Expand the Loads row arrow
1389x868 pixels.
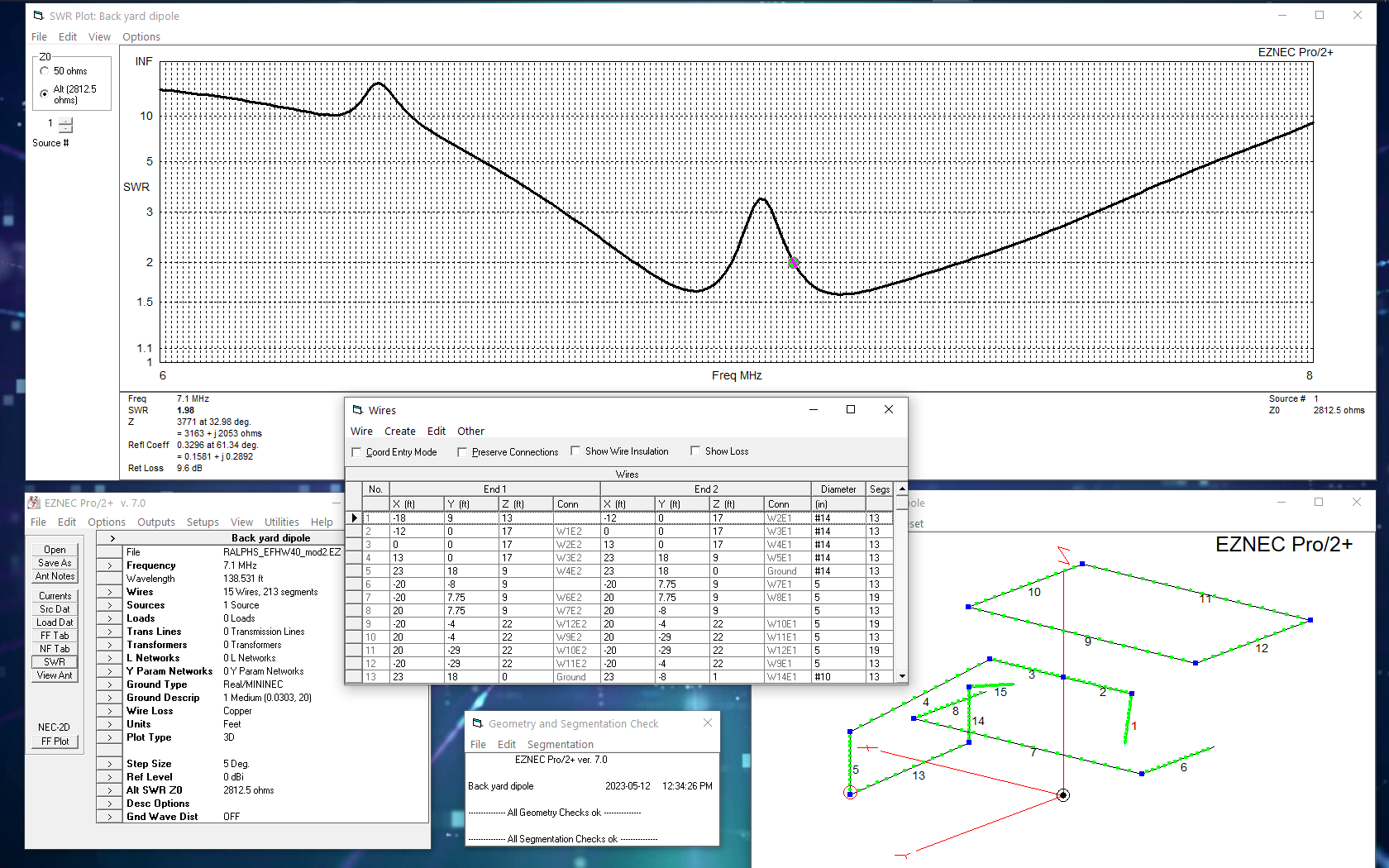[x=110, y=618]
